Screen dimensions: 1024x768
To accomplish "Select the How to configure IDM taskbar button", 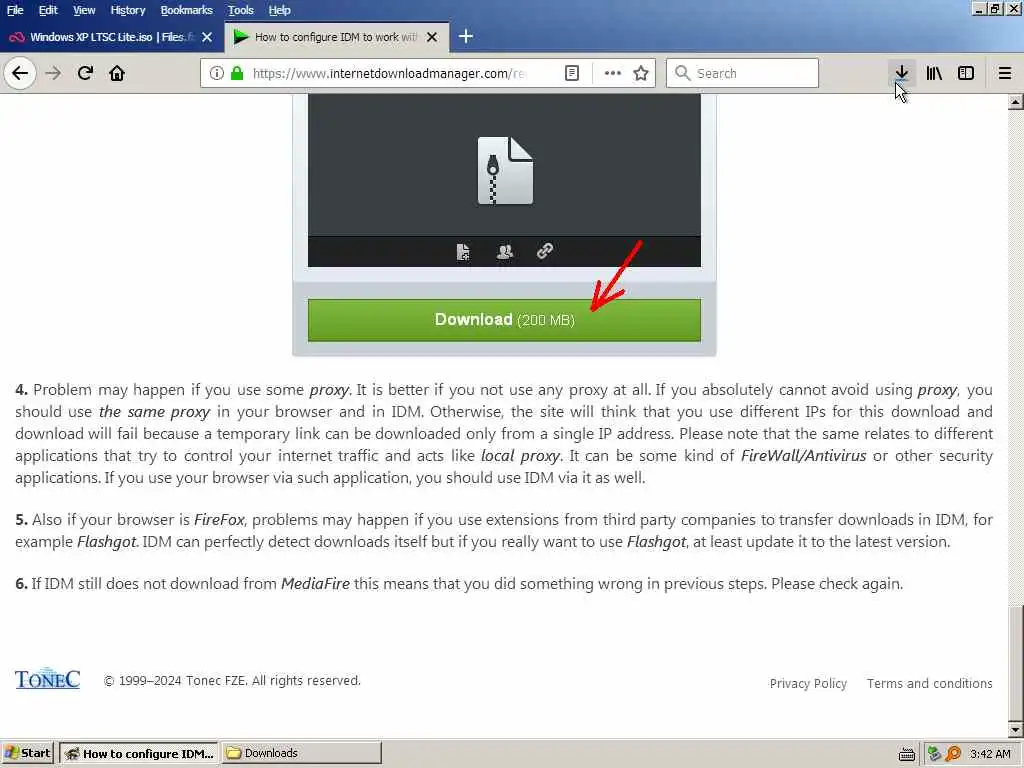I will [139, 754].
